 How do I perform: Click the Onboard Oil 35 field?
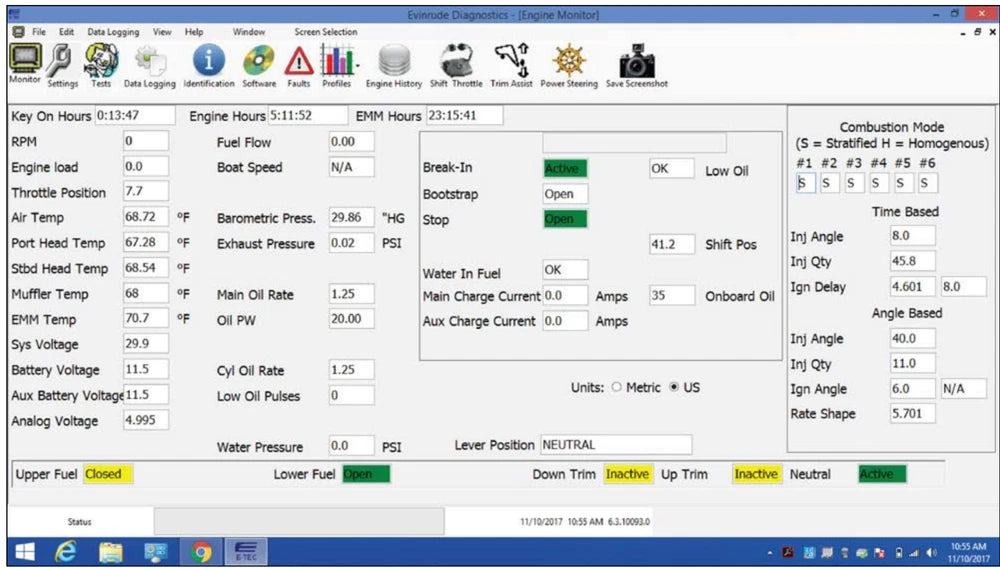pyautogui.click(x=672, y=295)
